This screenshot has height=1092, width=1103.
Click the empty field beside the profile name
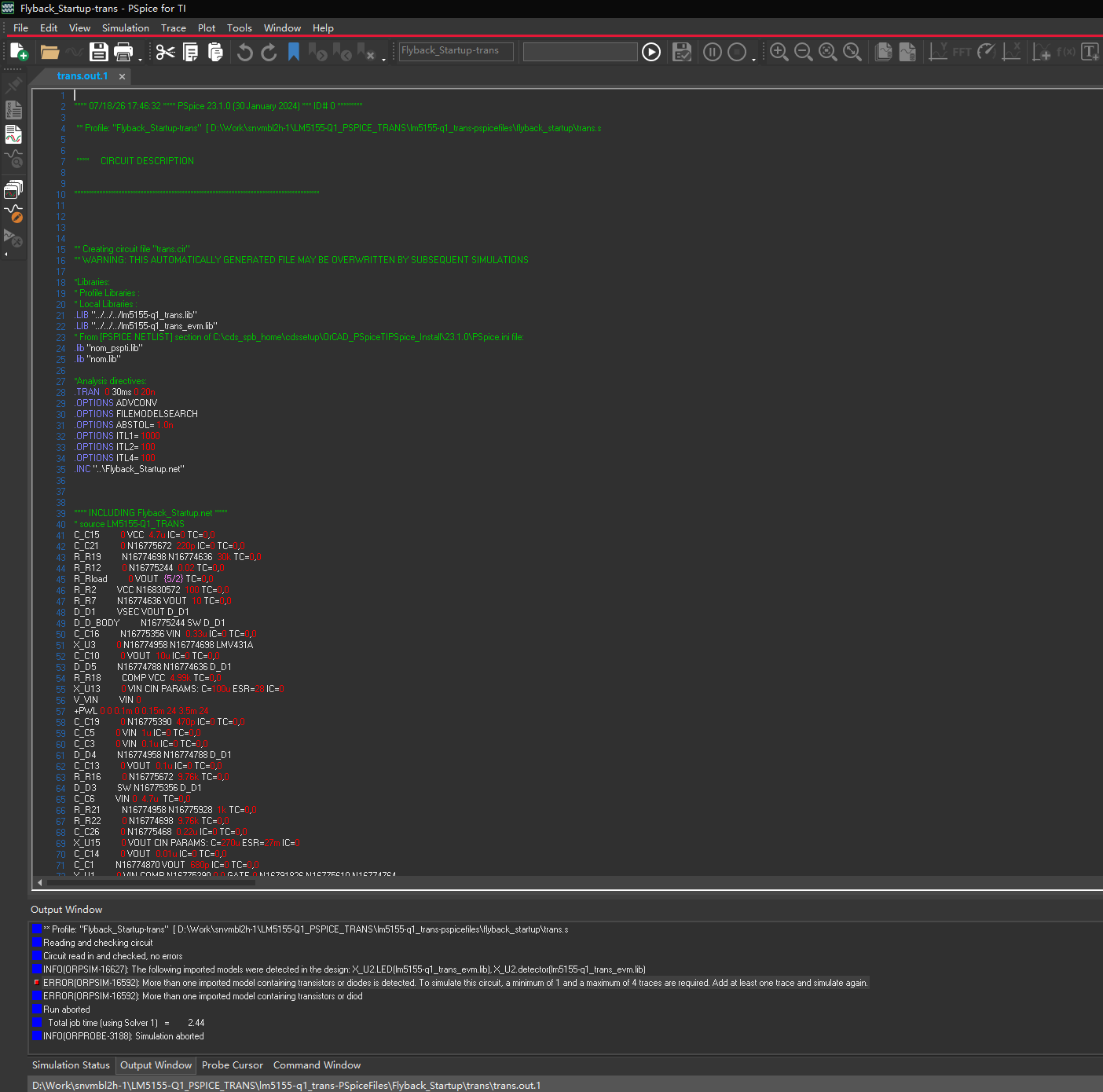pos(580,51)
